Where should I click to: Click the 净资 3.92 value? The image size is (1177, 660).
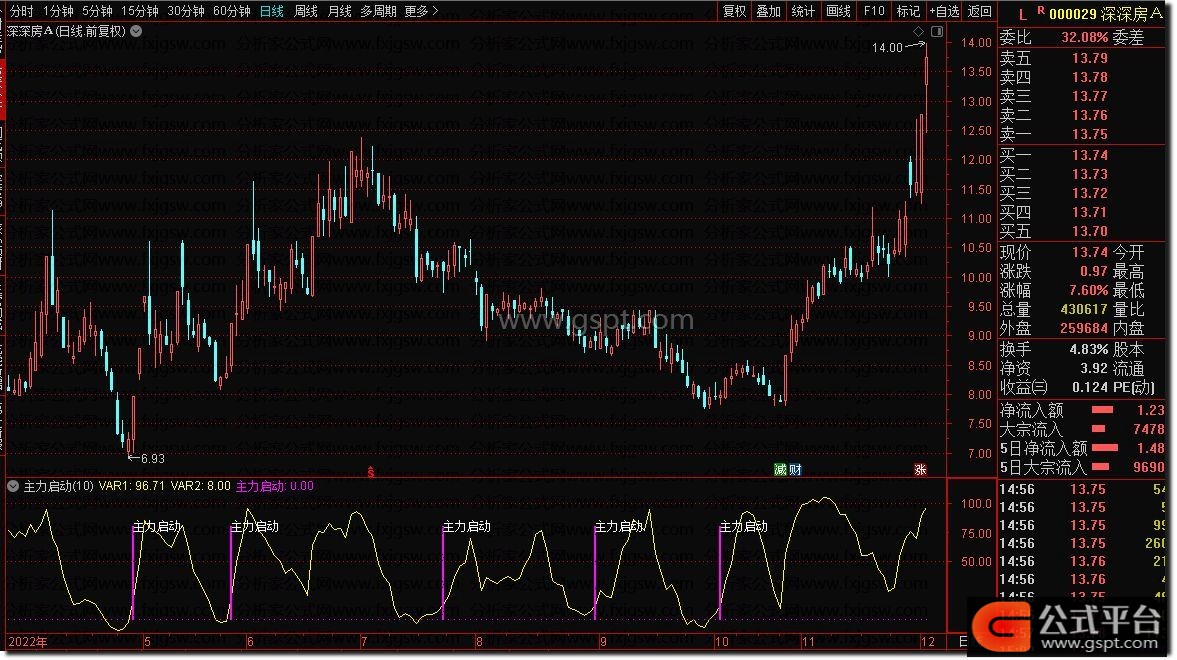tap(1094, 369)
